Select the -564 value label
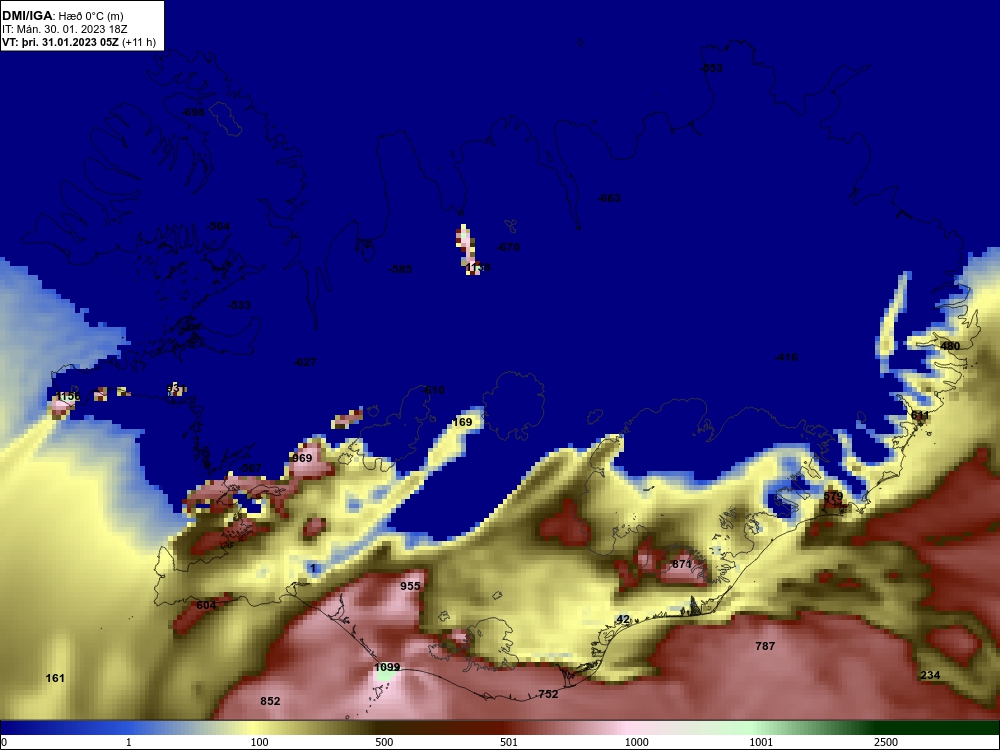Viewport: 1000px width, 750px height. 219,226
